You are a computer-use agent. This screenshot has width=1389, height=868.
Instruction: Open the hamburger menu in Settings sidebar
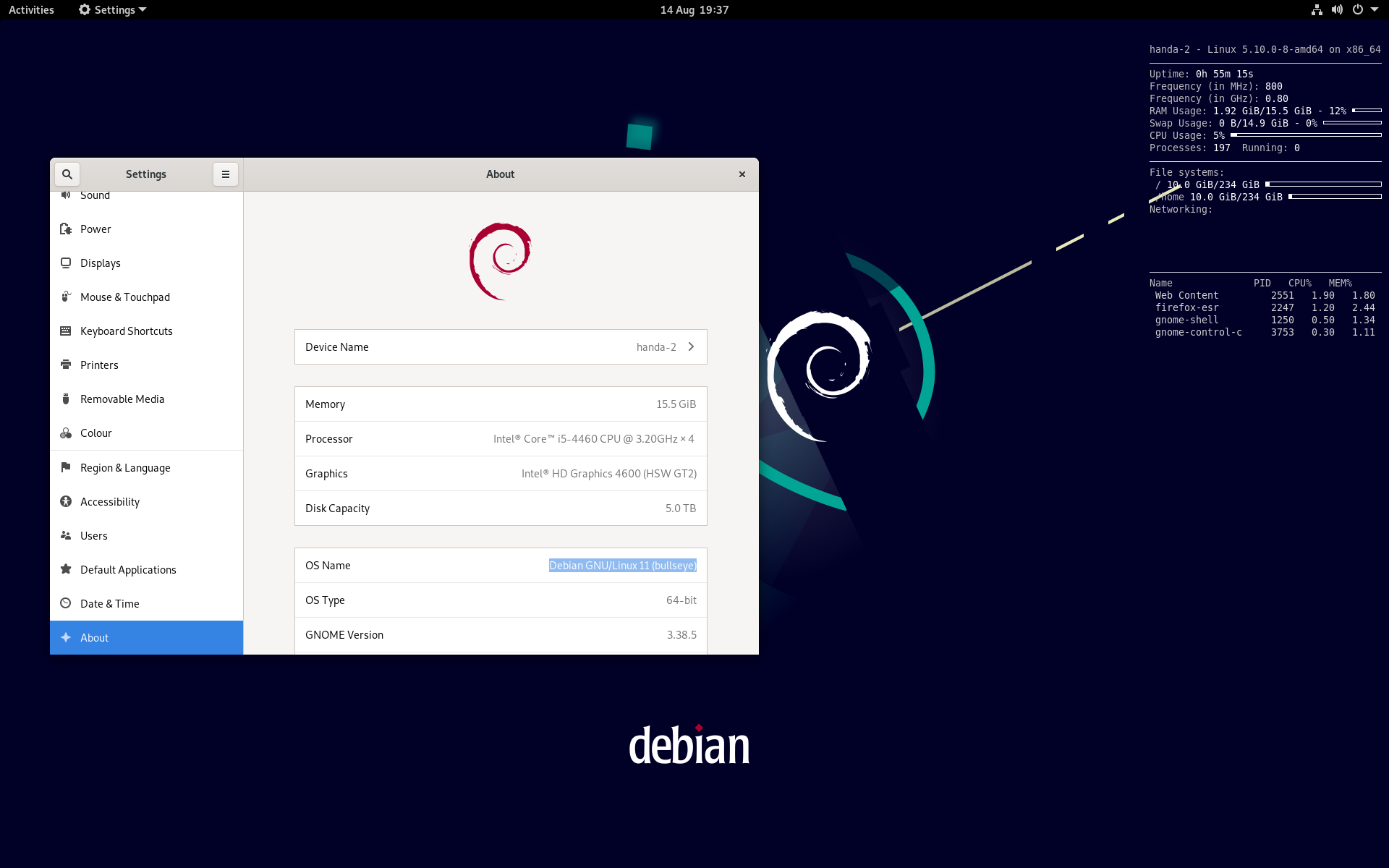tap(226, 174)
